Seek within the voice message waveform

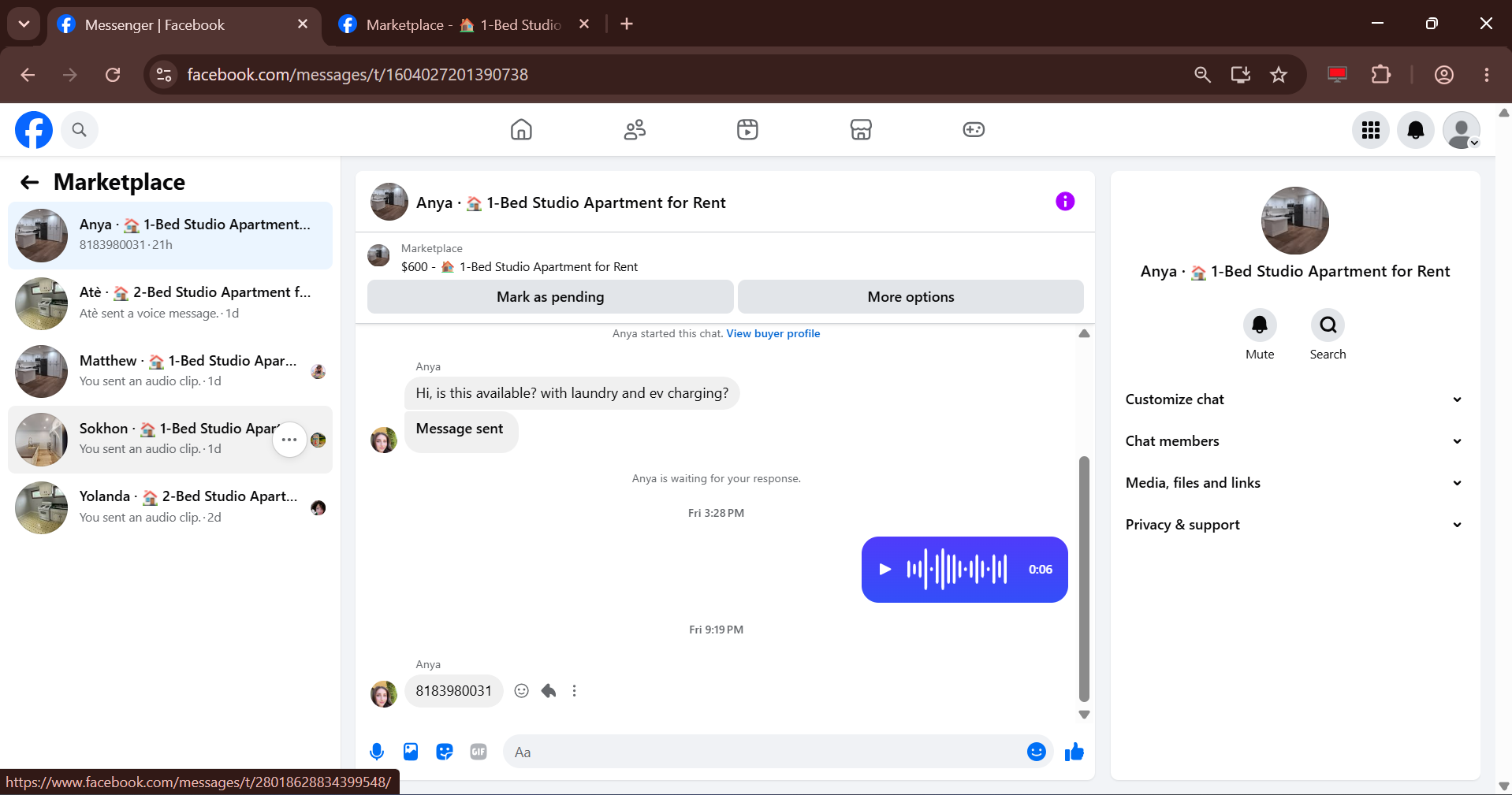(956, 569)
